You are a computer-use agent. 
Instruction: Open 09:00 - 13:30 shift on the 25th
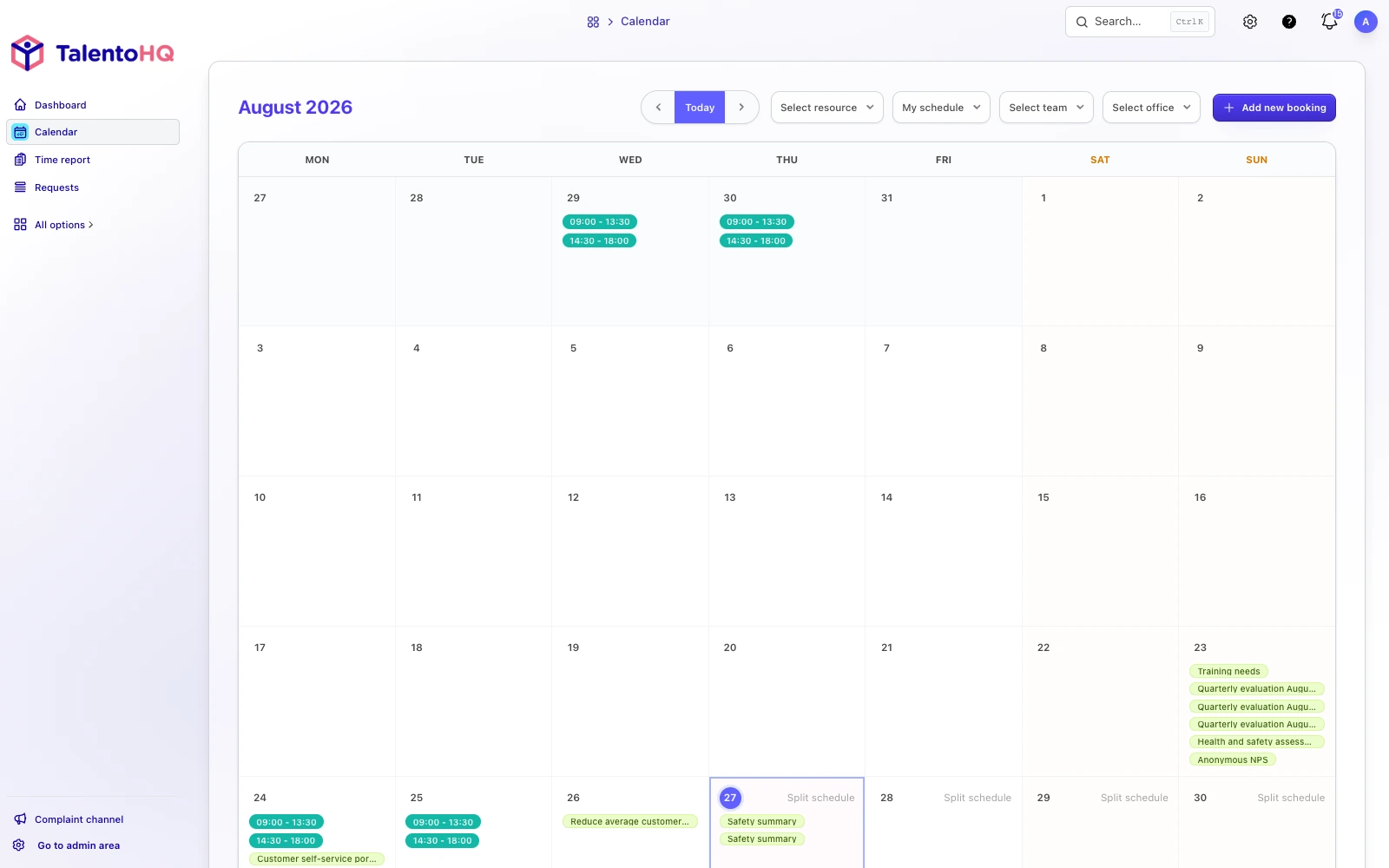pos(443,822)
